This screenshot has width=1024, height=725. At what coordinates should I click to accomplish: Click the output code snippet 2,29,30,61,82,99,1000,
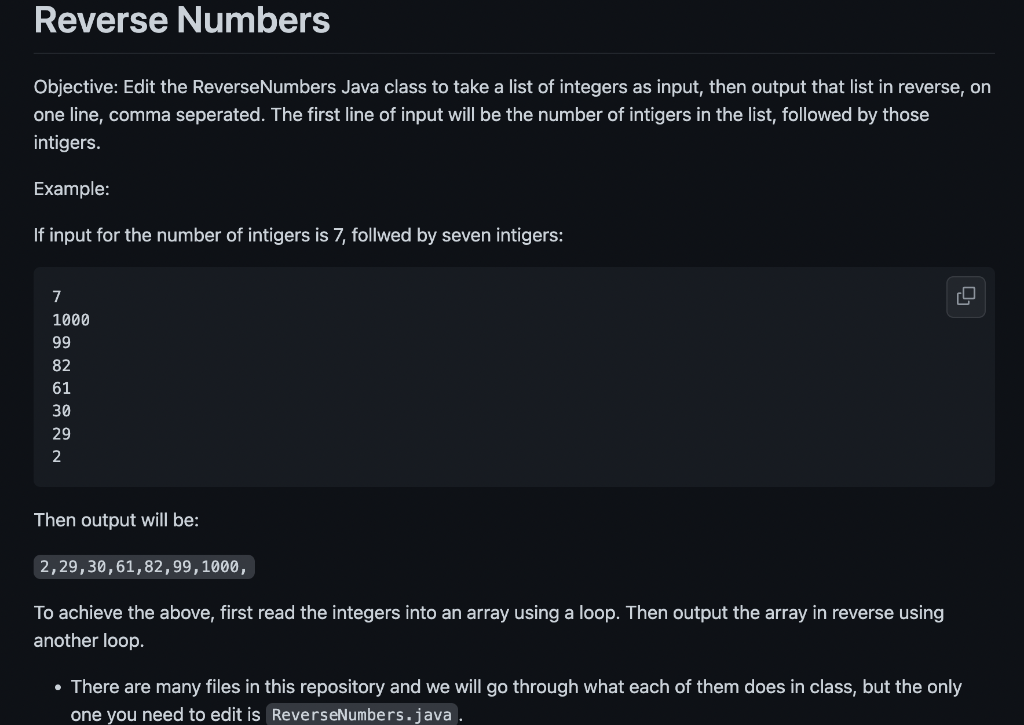tap(143, 566)
